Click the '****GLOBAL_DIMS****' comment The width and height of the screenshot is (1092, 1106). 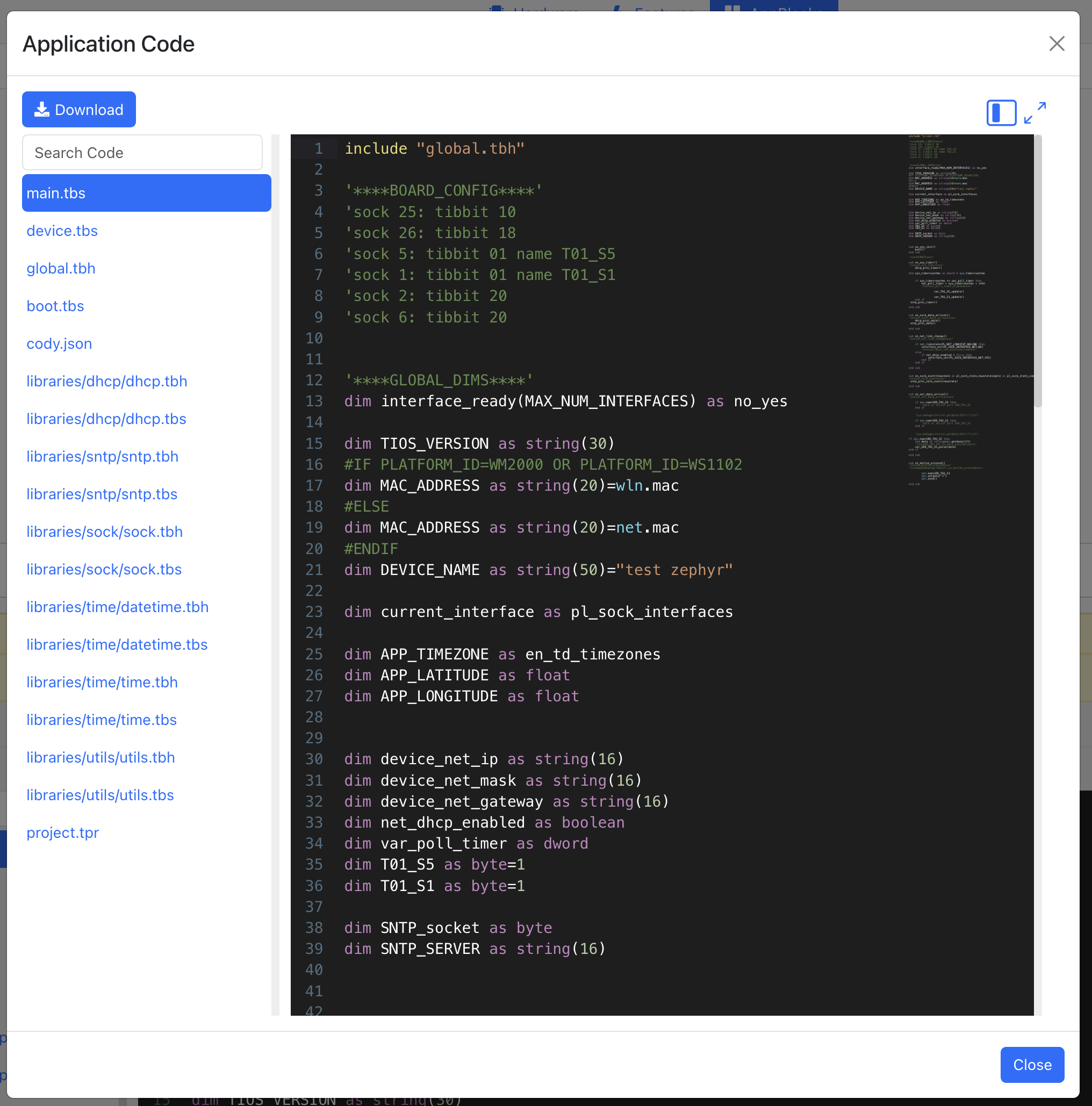point(439,380)
